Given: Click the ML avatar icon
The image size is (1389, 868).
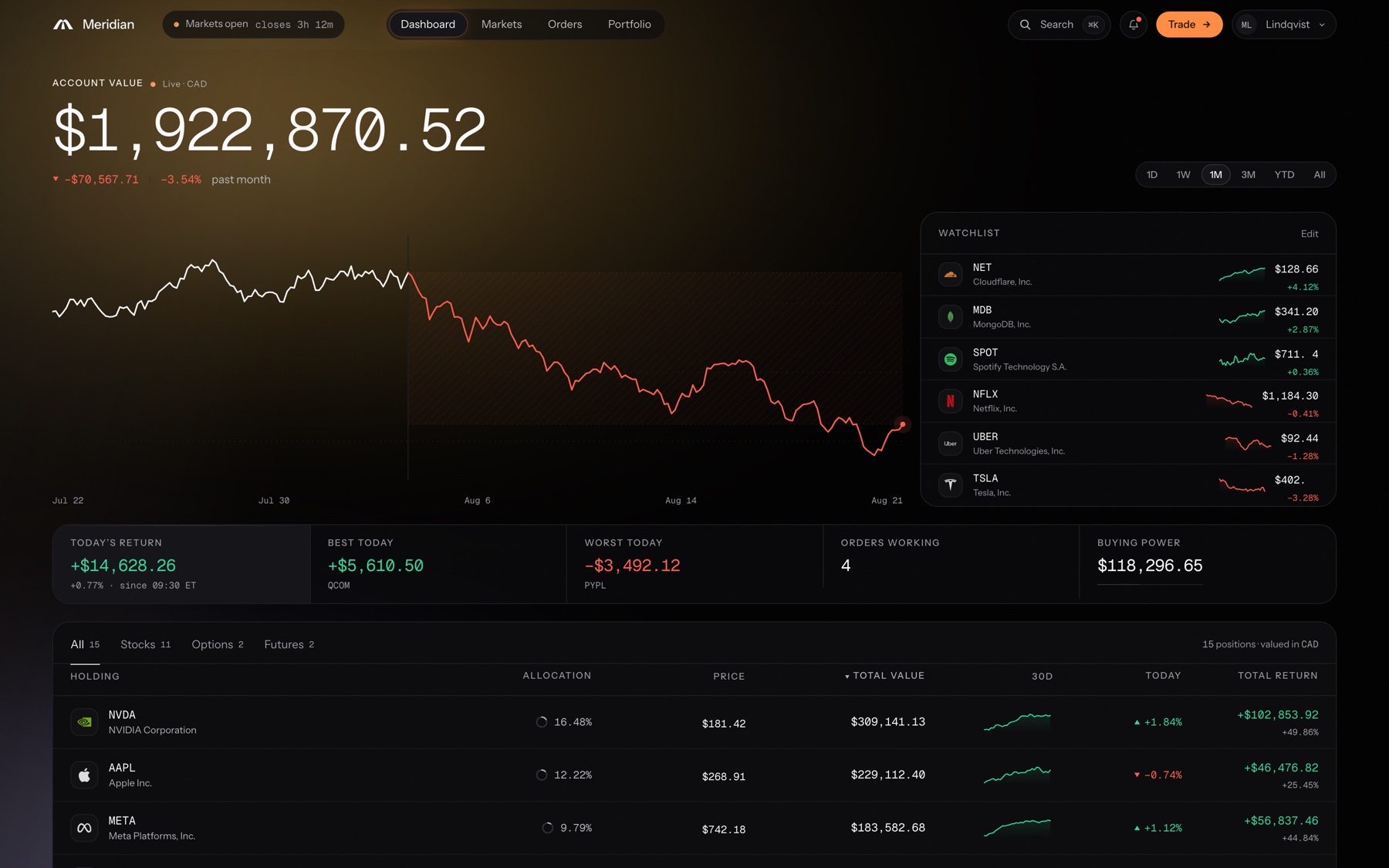Looking at the screenshot, I should click(x=1246, y=25).
